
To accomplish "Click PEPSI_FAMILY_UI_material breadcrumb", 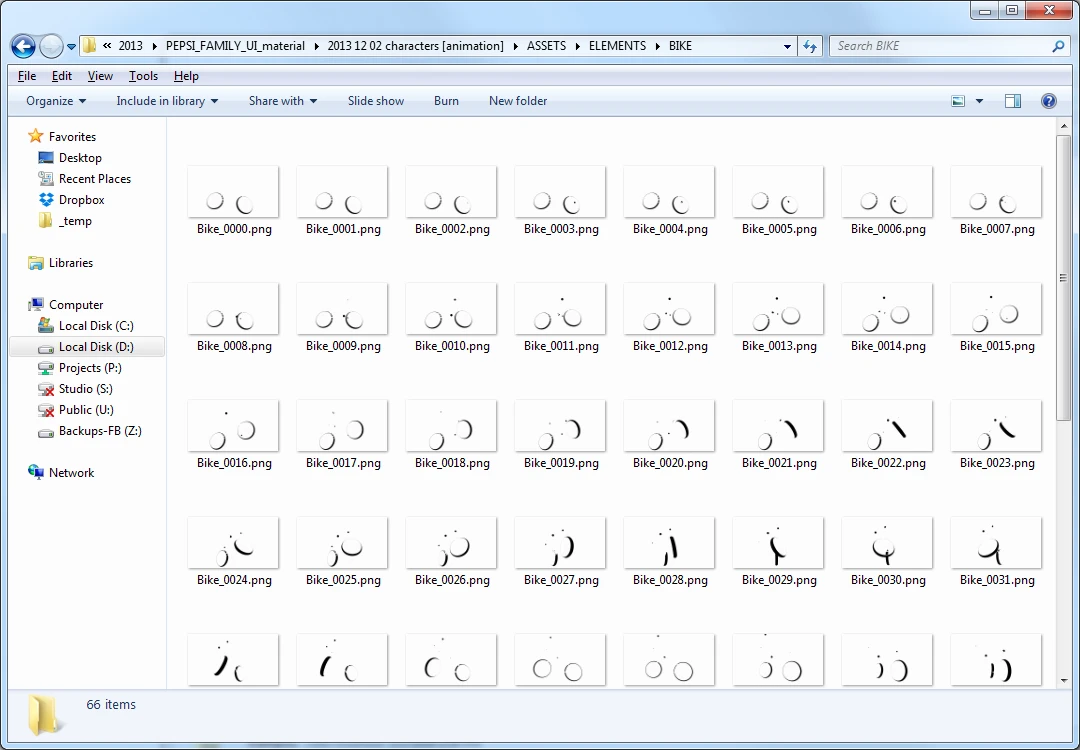I will tap(235, 46).
